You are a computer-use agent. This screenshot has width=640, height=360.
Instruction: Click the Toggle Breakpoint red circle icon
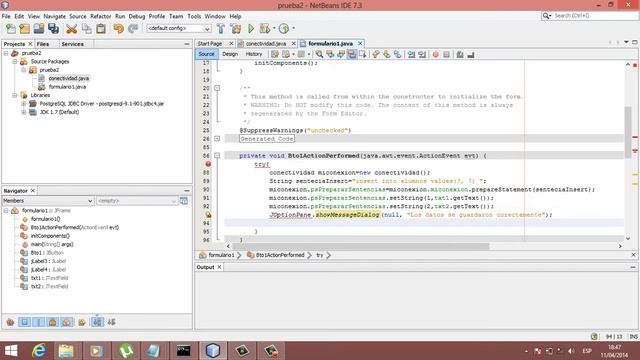(x=436, y=54)
